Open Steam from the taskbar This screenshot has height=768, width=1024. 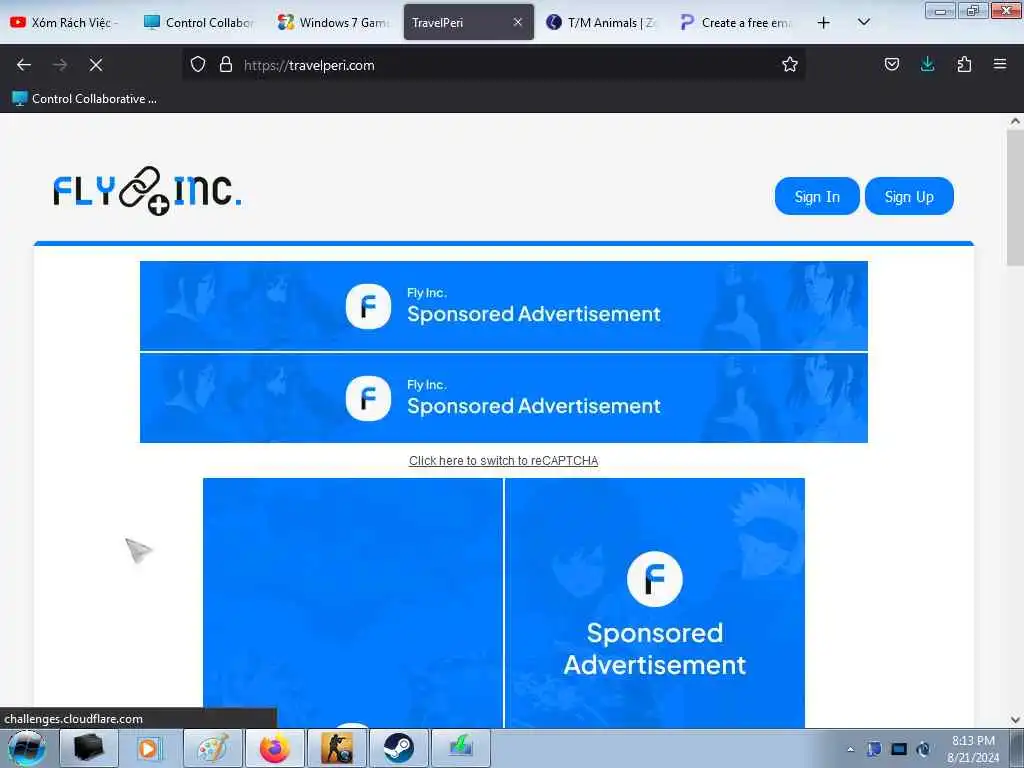(398, 748)
